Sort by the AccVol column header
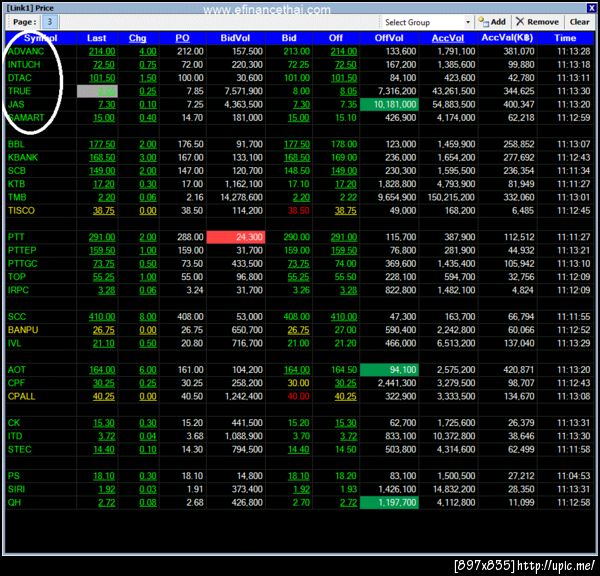This screenshot has height=576, width=600. [x=448, y=38]
